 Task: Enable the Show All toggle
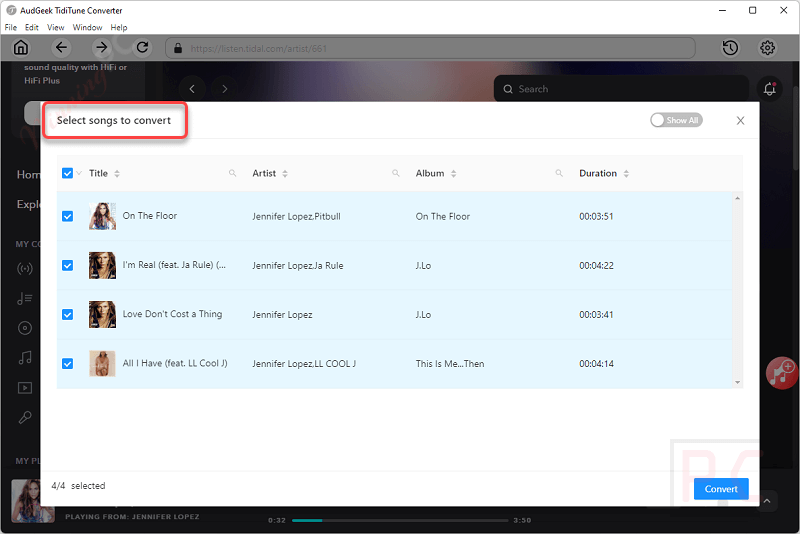pyautogui.click(x=676, y=120)
